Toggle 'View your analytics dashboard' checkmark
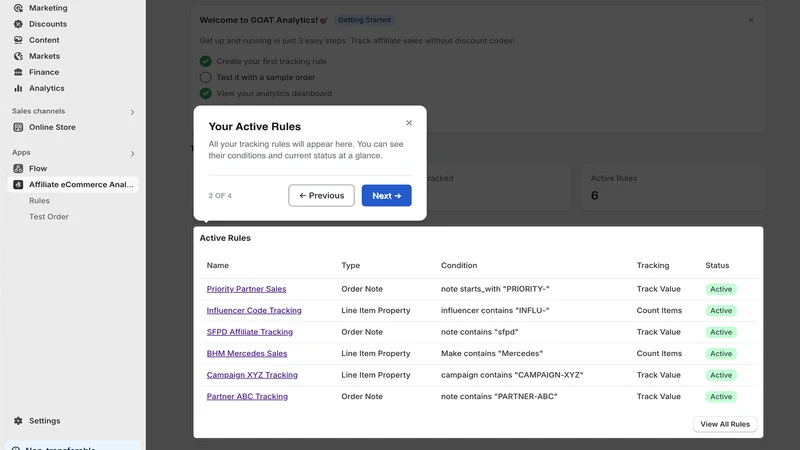The height and width of the screenshot is (450, 800). click(x=206, y=93)
